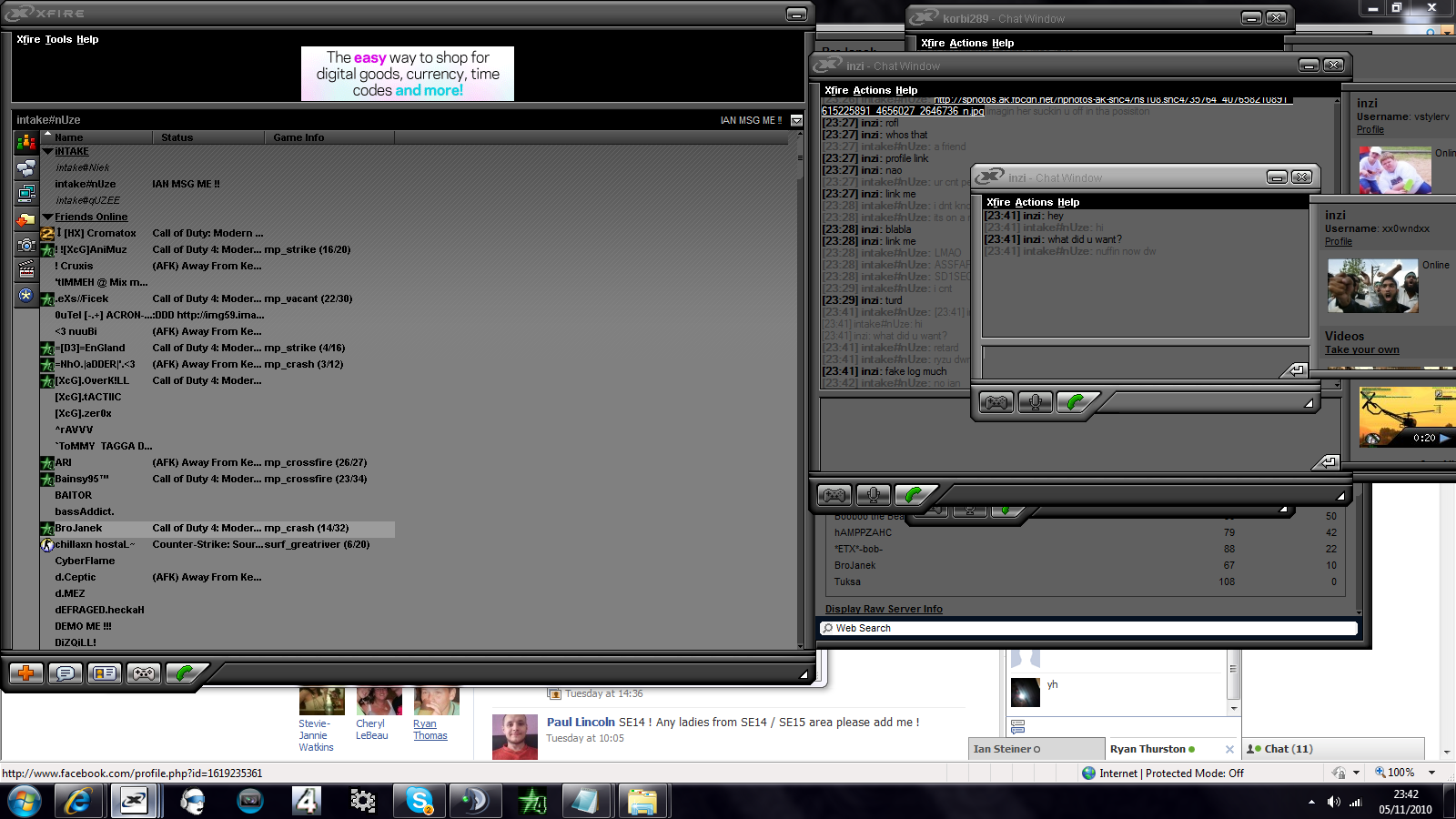Click microphone icon in xx0wndxx inzi chat

click(1036, 402)
